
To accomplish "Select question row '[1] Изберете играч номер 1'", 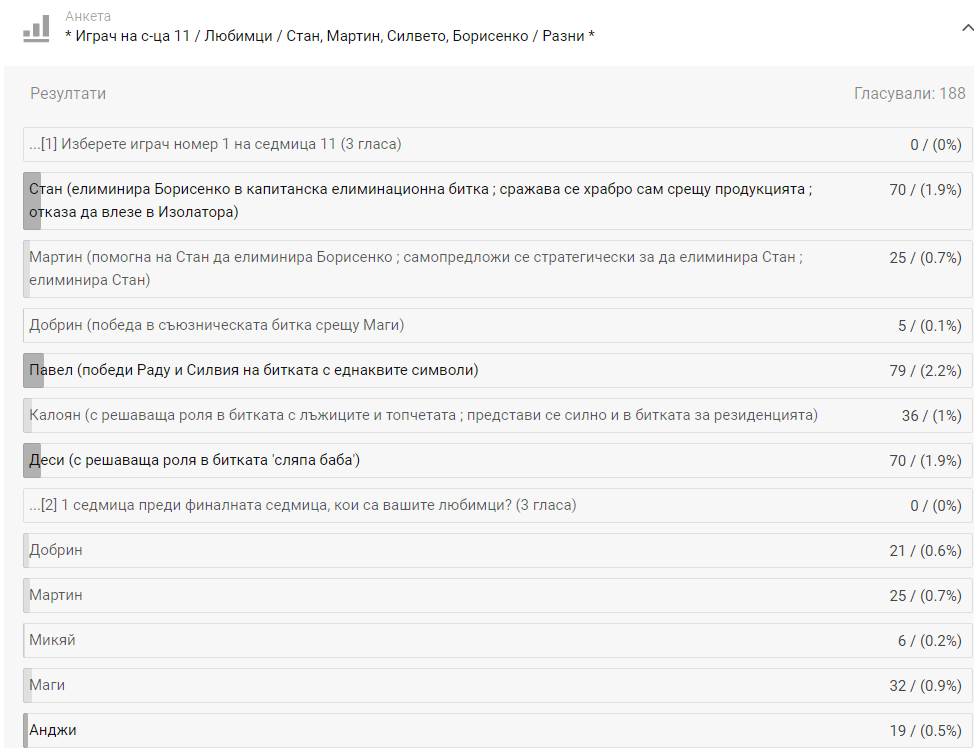I will [x=221, y=145].
